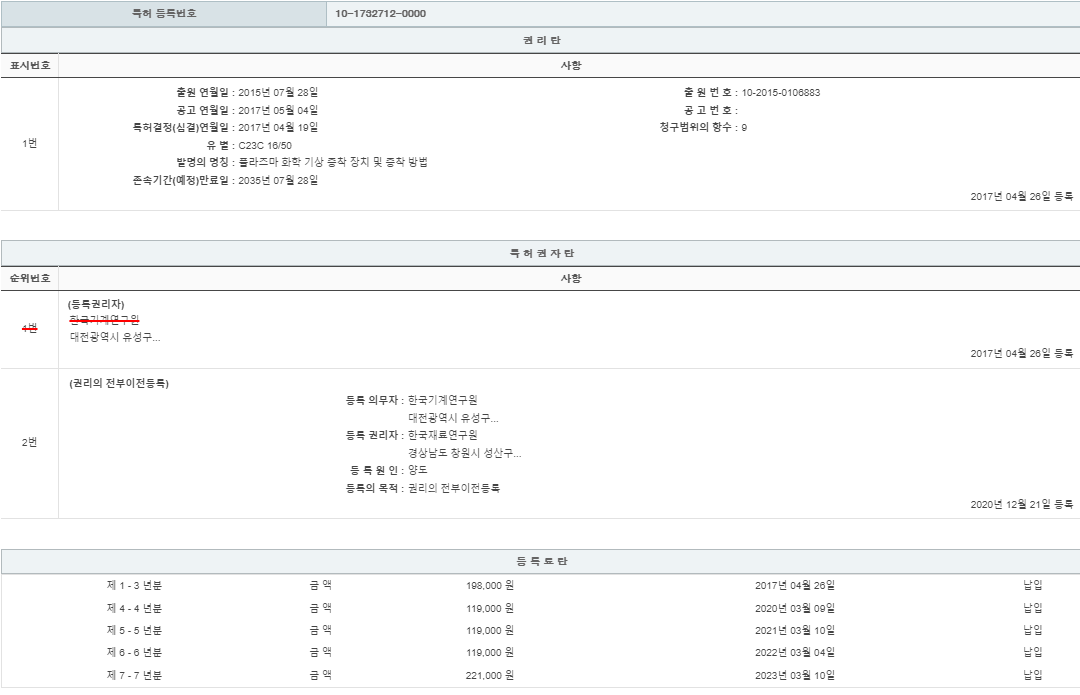Select the new rights holder 한국재료연구원
Image resolution: width=1080 pixels, height=695 pixels.
pos(443,435)
